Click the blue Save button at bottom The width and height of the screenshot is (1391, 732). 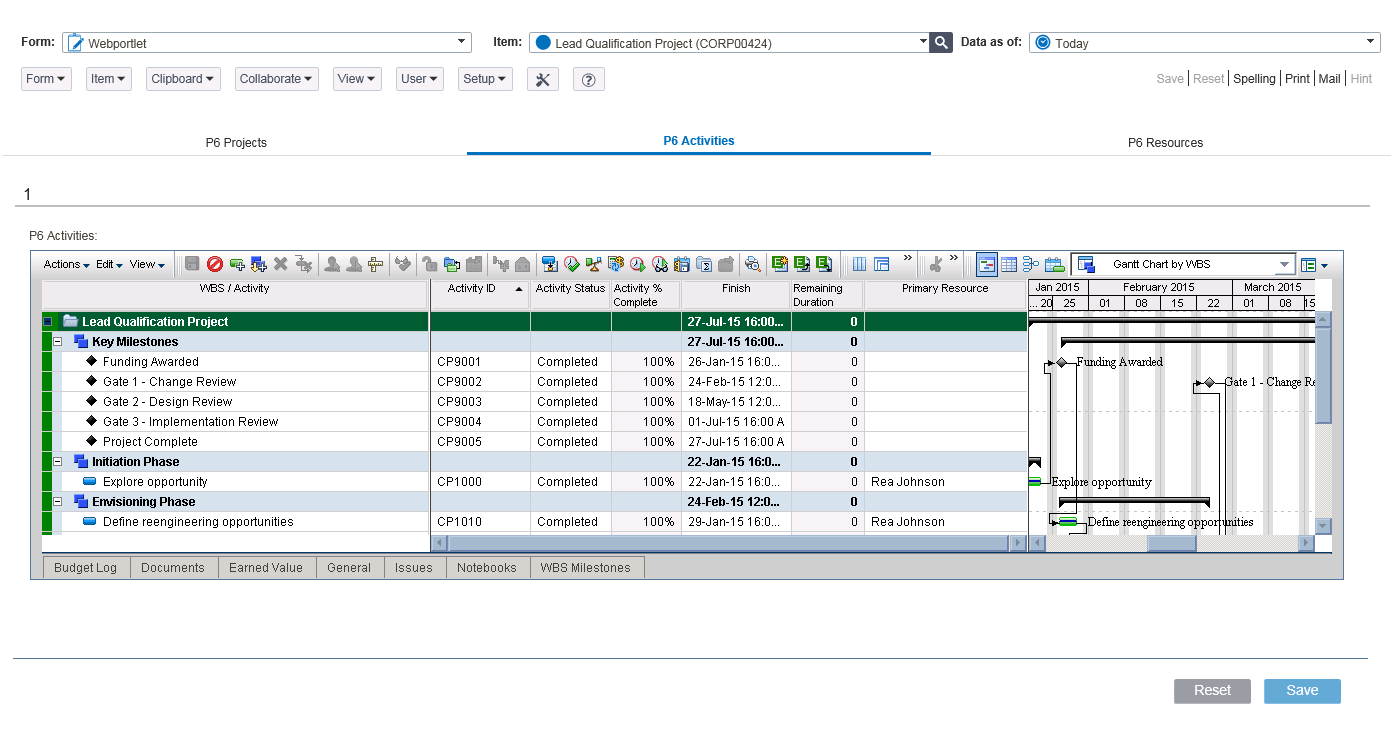pyautogui.click(x=1302, y=691)
